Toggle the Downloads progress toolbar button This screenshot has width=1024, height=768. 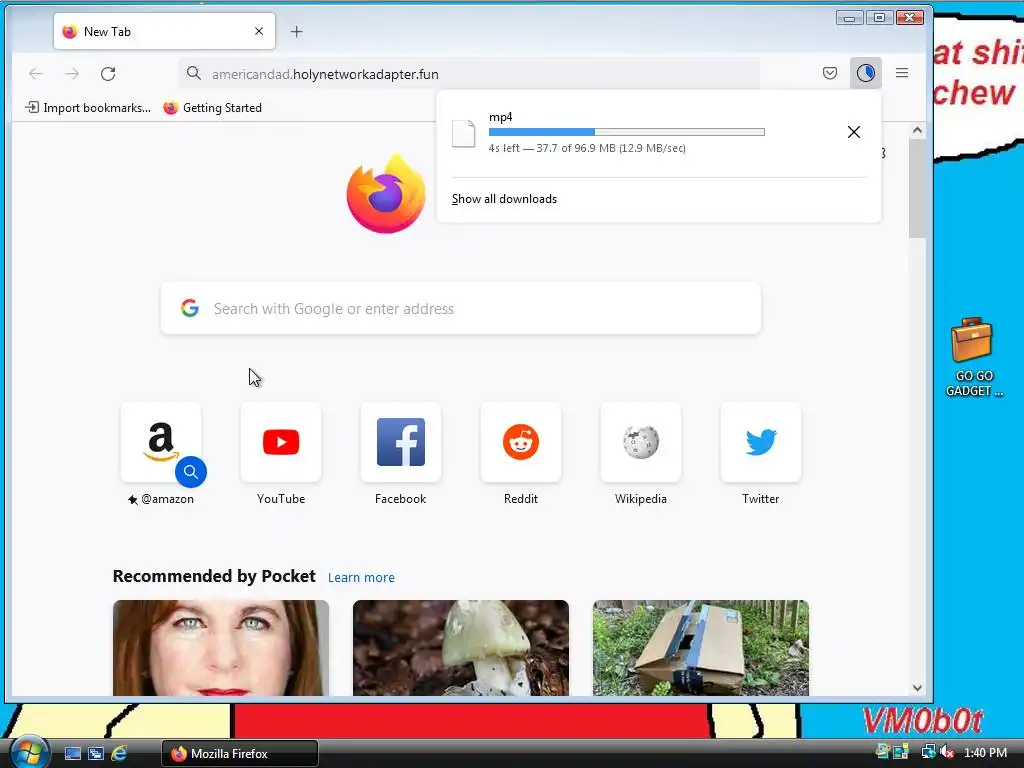pos(865,72)
